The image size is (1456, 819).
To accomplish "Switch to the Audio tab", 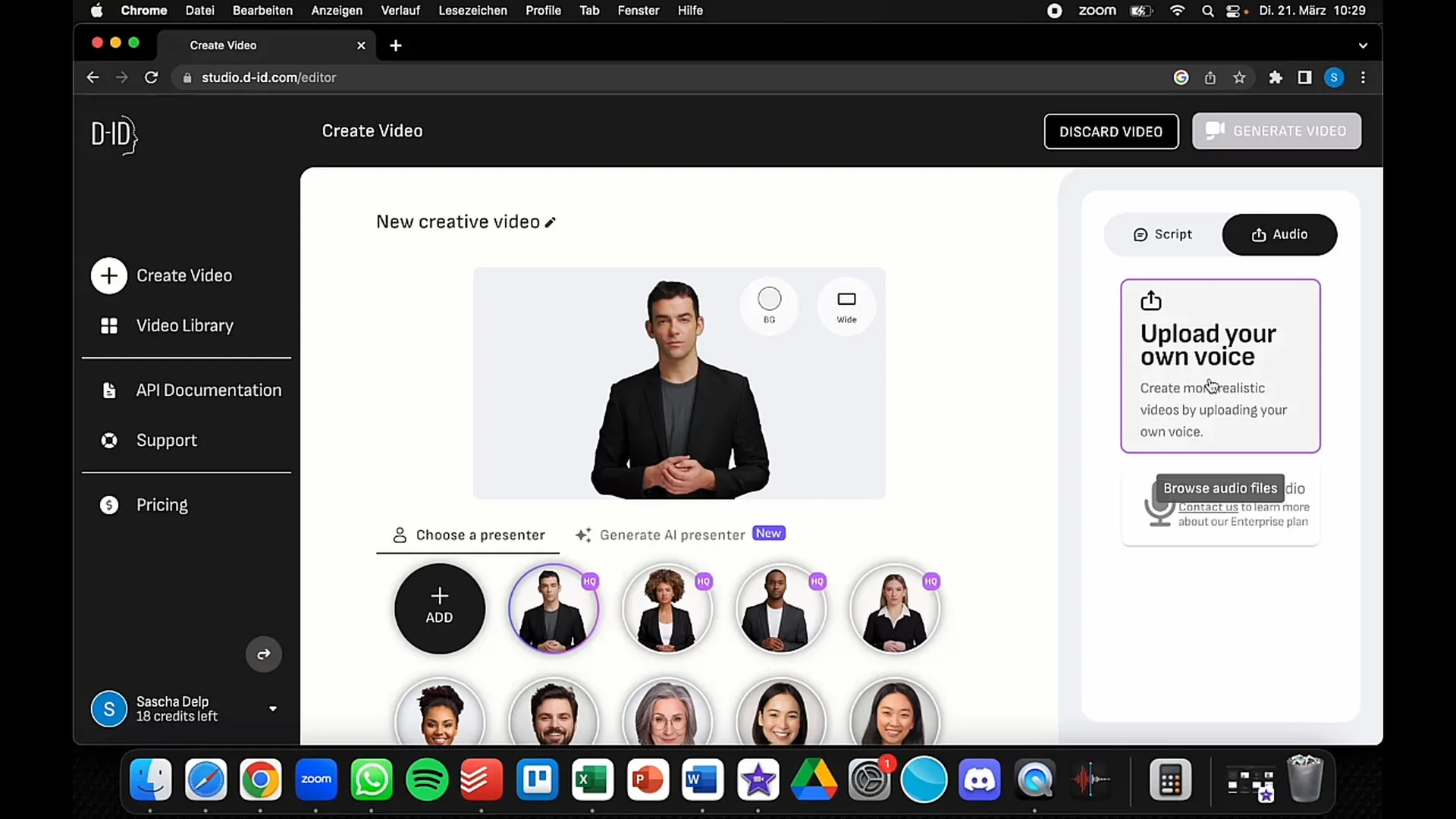I will 1279,234.
